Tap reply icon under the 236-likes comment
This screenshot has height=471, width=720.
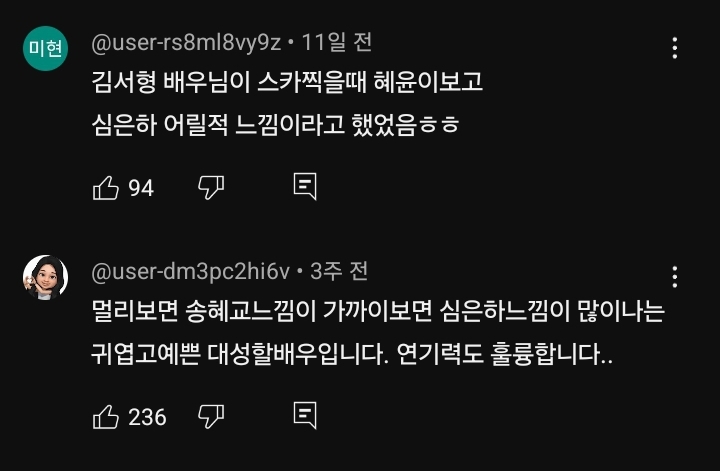tap(305, 416)
